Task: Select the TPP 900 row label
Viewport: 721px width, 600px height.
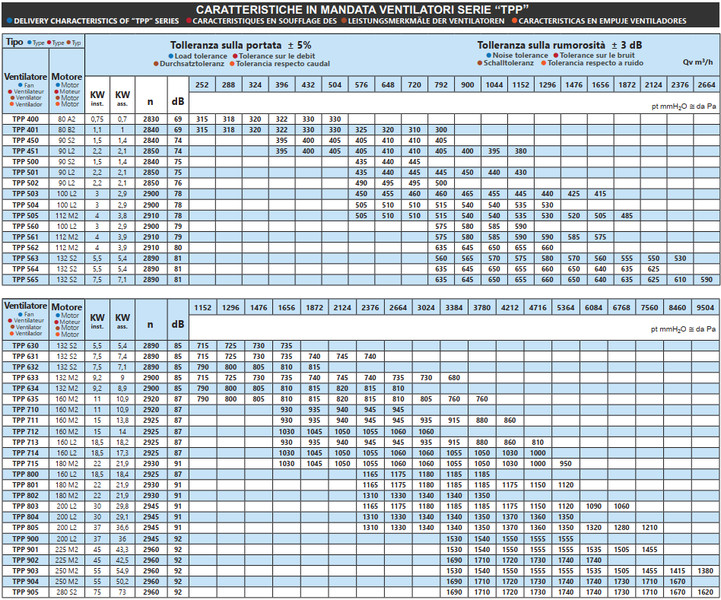Action: (x=25, y=538)
